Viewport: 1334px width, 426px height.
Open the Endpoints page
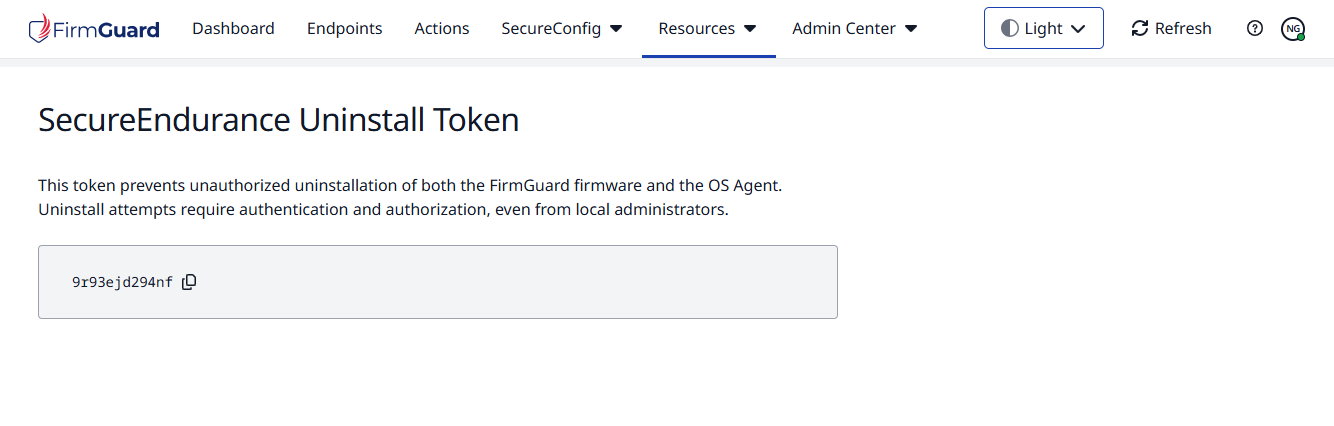tap(344, 28)
